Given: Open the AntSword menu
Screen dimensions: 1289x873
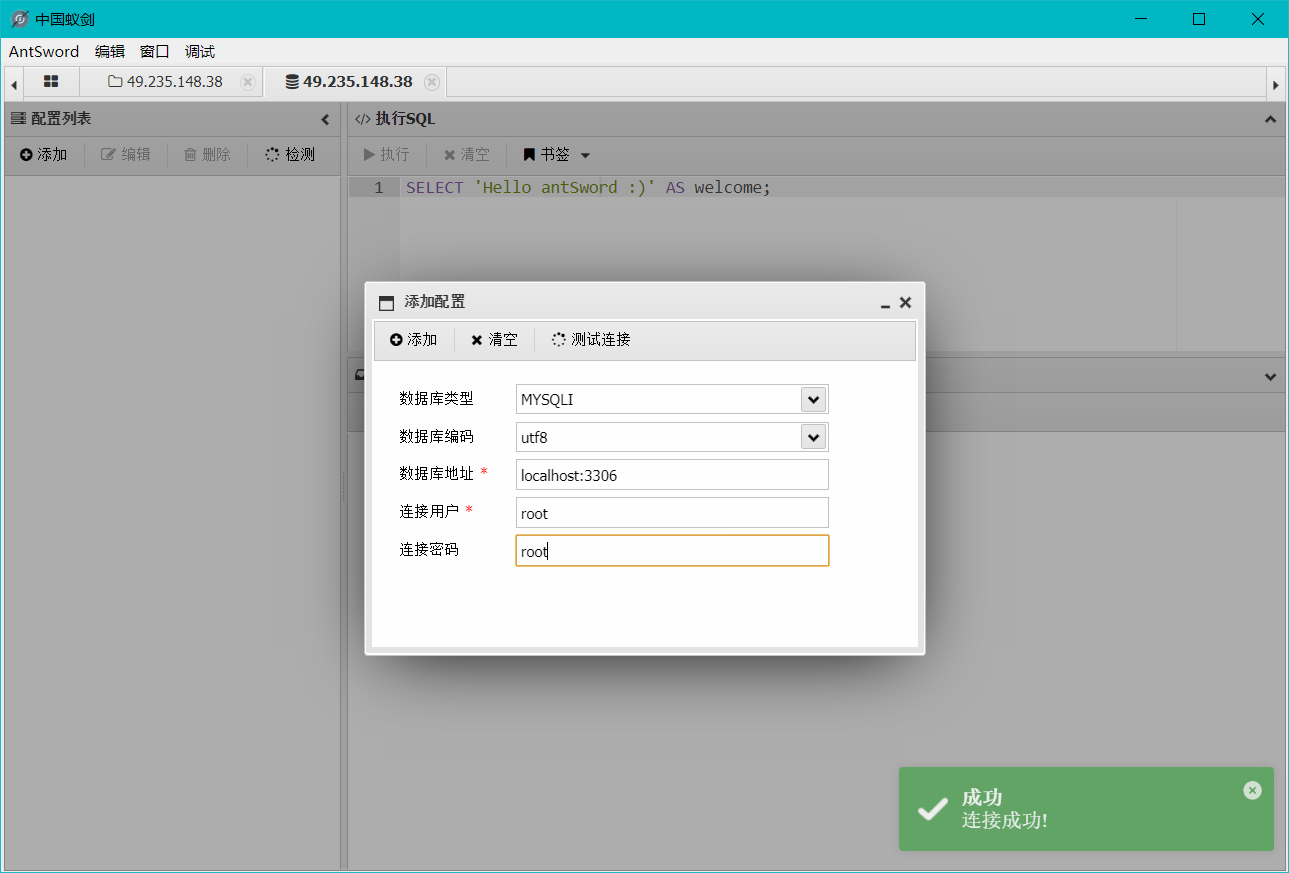Looking at the screenshot, I should 44,52.
